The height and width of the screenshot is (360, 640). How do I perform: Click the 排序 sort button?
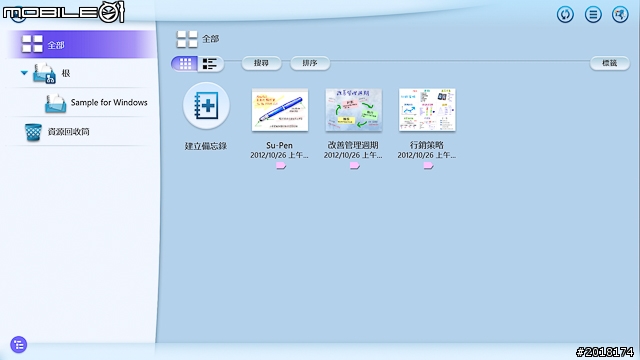(x=310, y=63)
